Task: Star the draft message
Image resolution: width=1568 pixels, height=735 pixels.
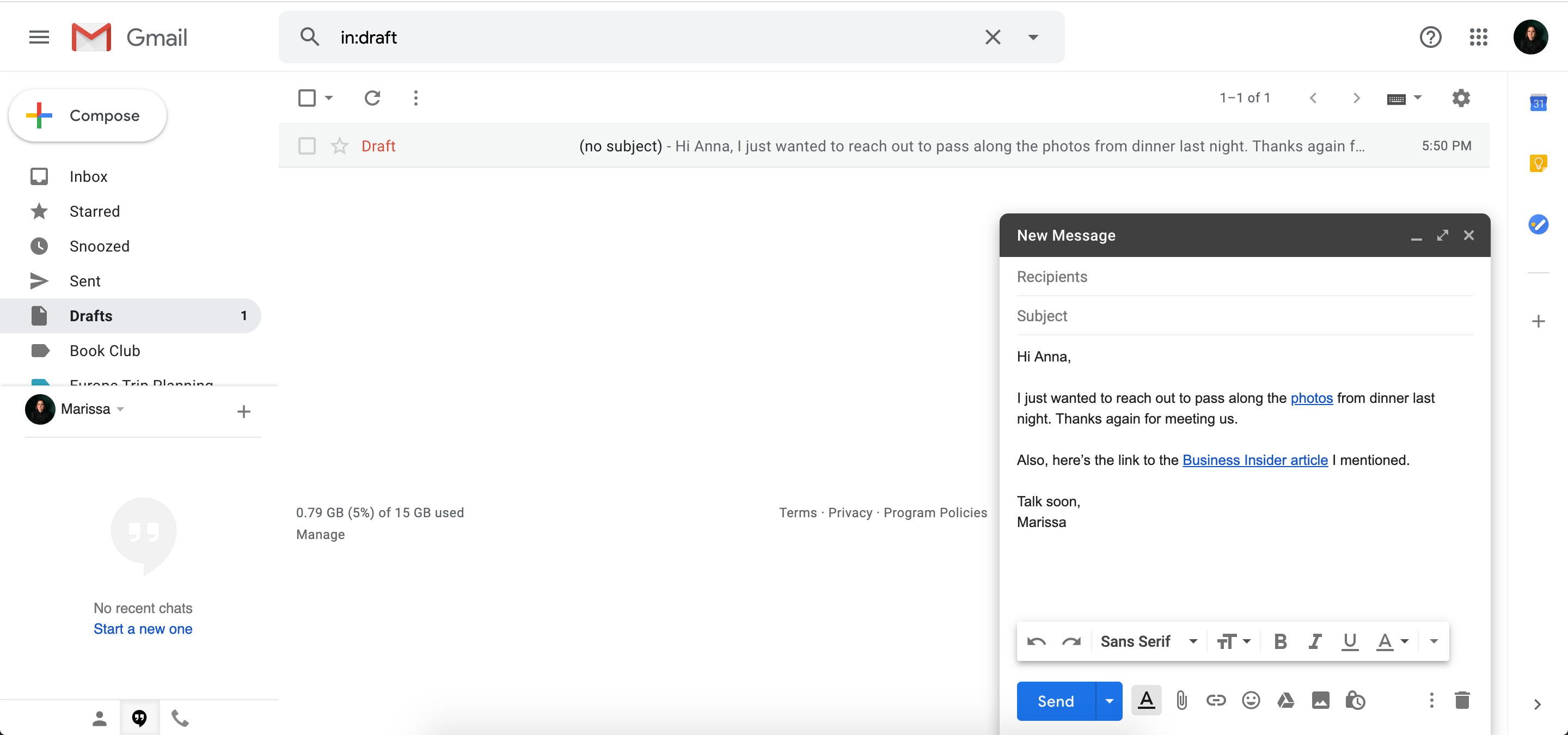Action: 339,146
